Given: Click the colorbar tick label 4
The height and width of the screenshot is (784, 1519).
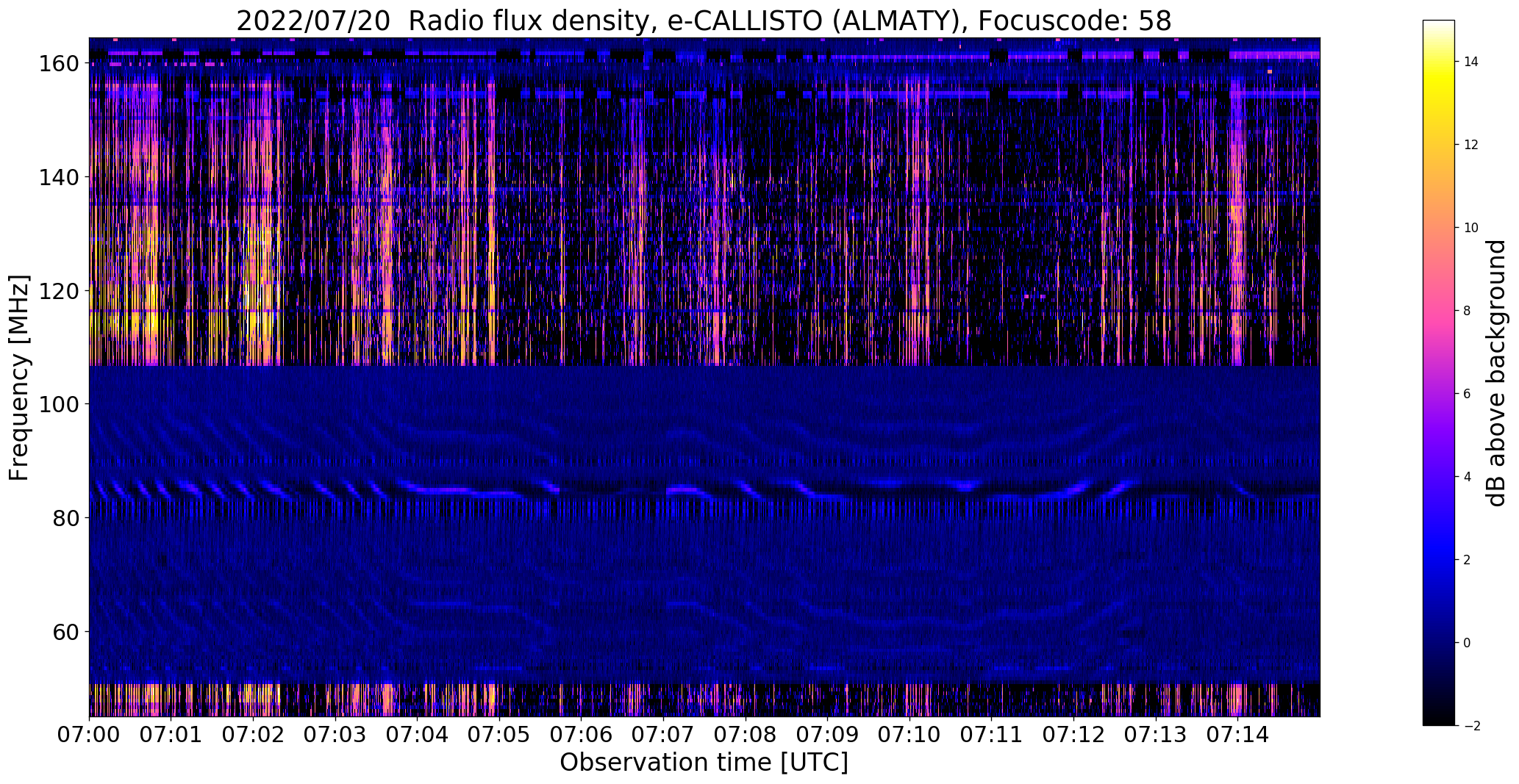Looking at the screenshot, I should click(x=1467, y=478).
